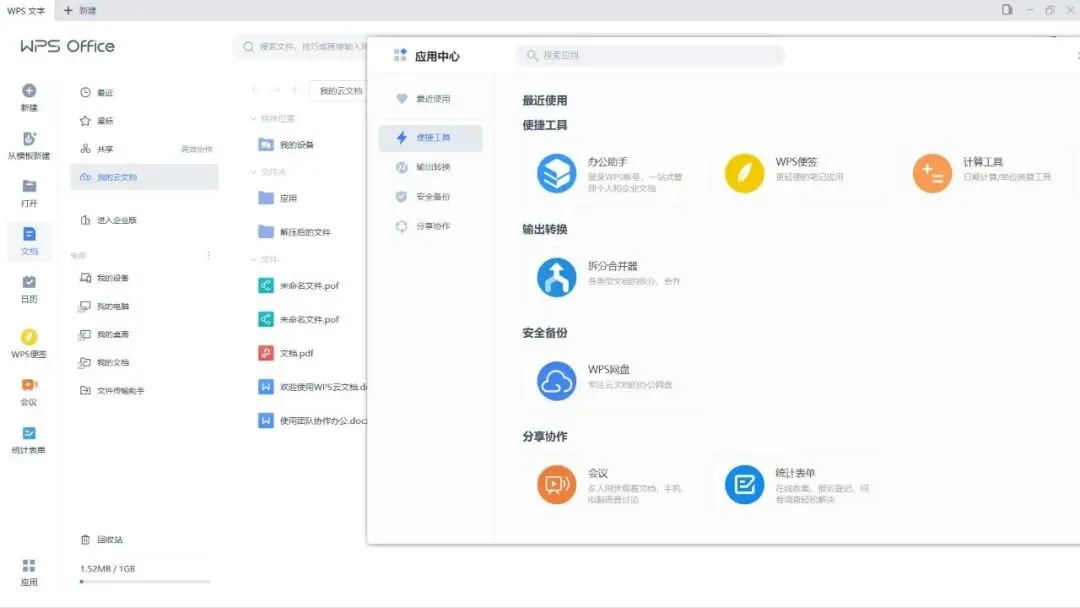Screen dimensions: 1080x608
Task: Switch to the WPS 文字 title tab
Action: 26,10
